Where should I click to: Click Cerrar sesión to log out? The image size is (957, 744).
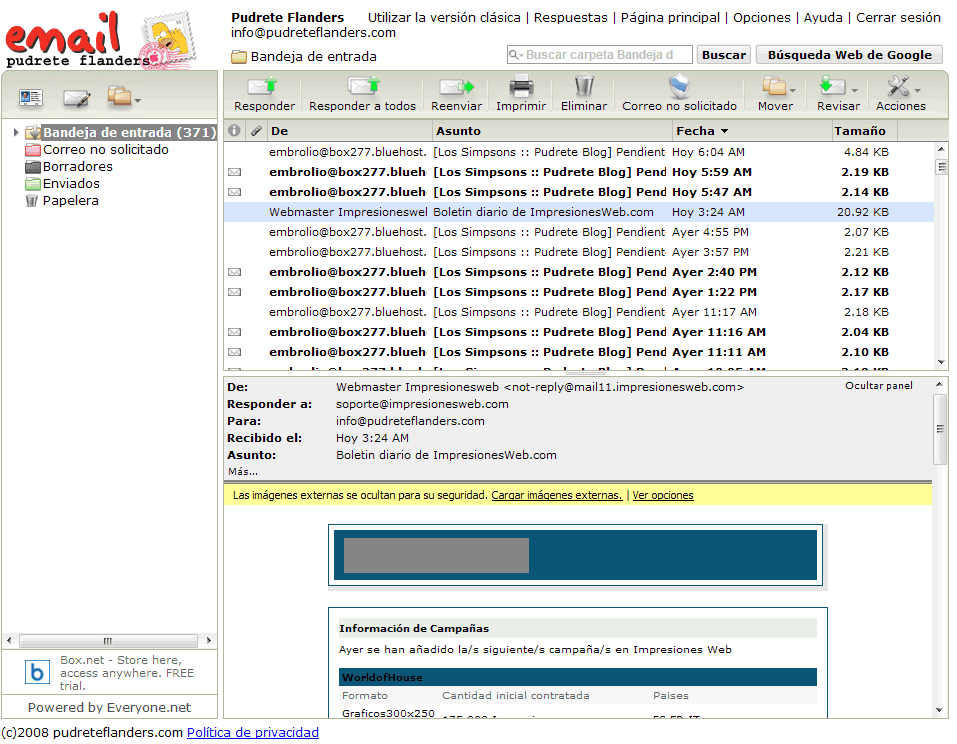[898, 18]
